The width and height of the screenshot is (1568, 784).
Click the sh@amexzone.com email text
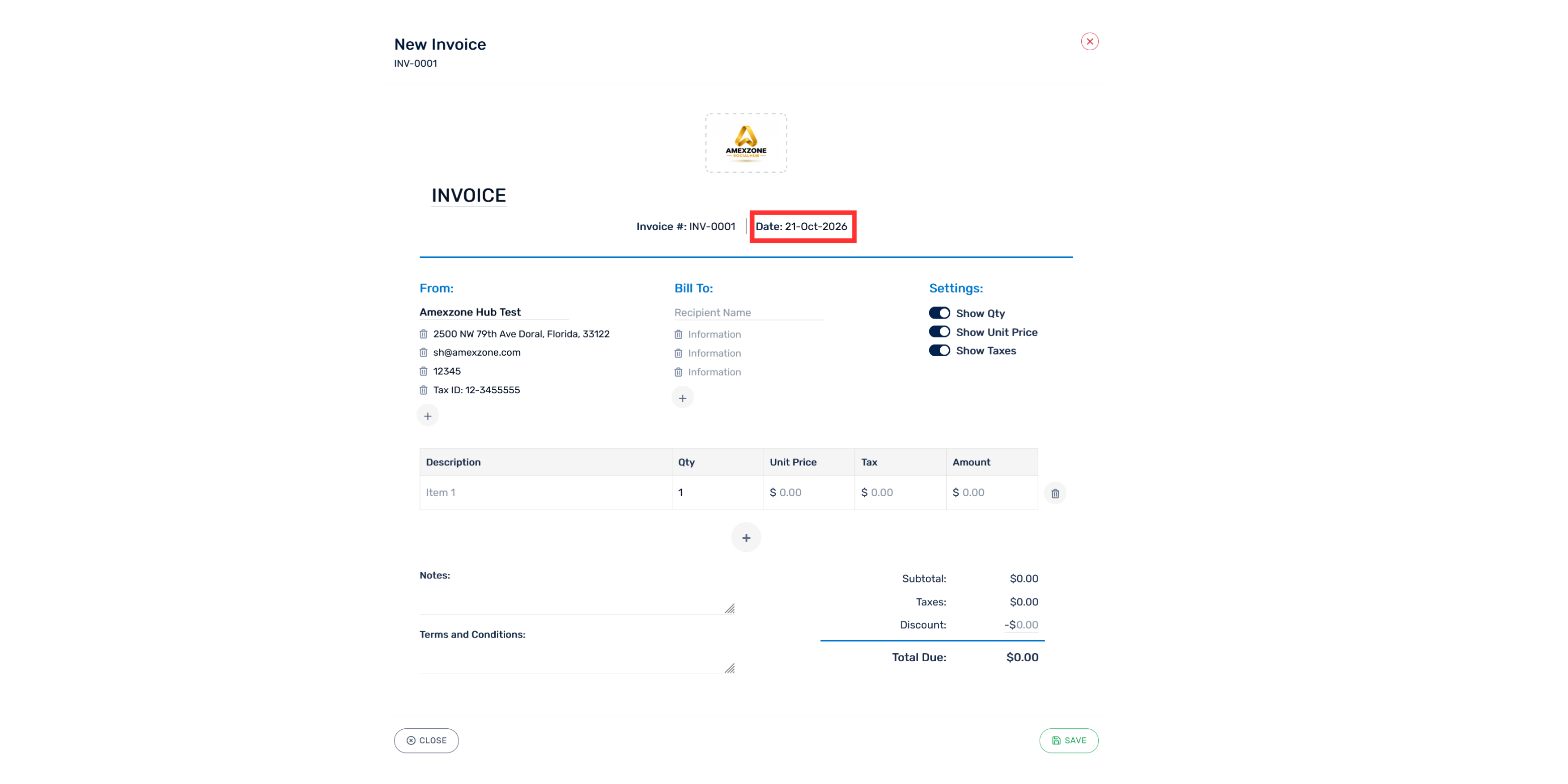tap(477, 353)
